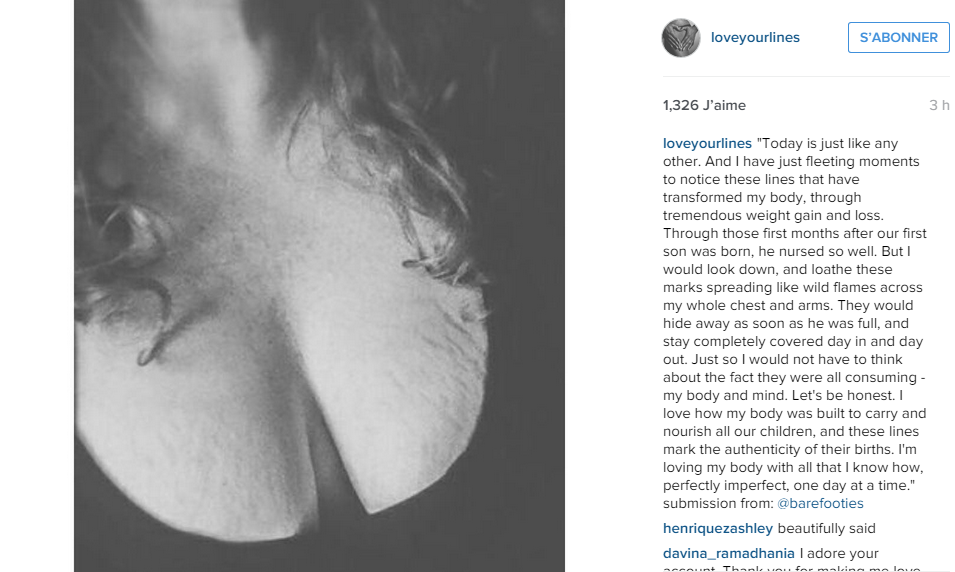Visit davina_ramadhania commenter profile
955x572 pixels.
coord(728,553)
